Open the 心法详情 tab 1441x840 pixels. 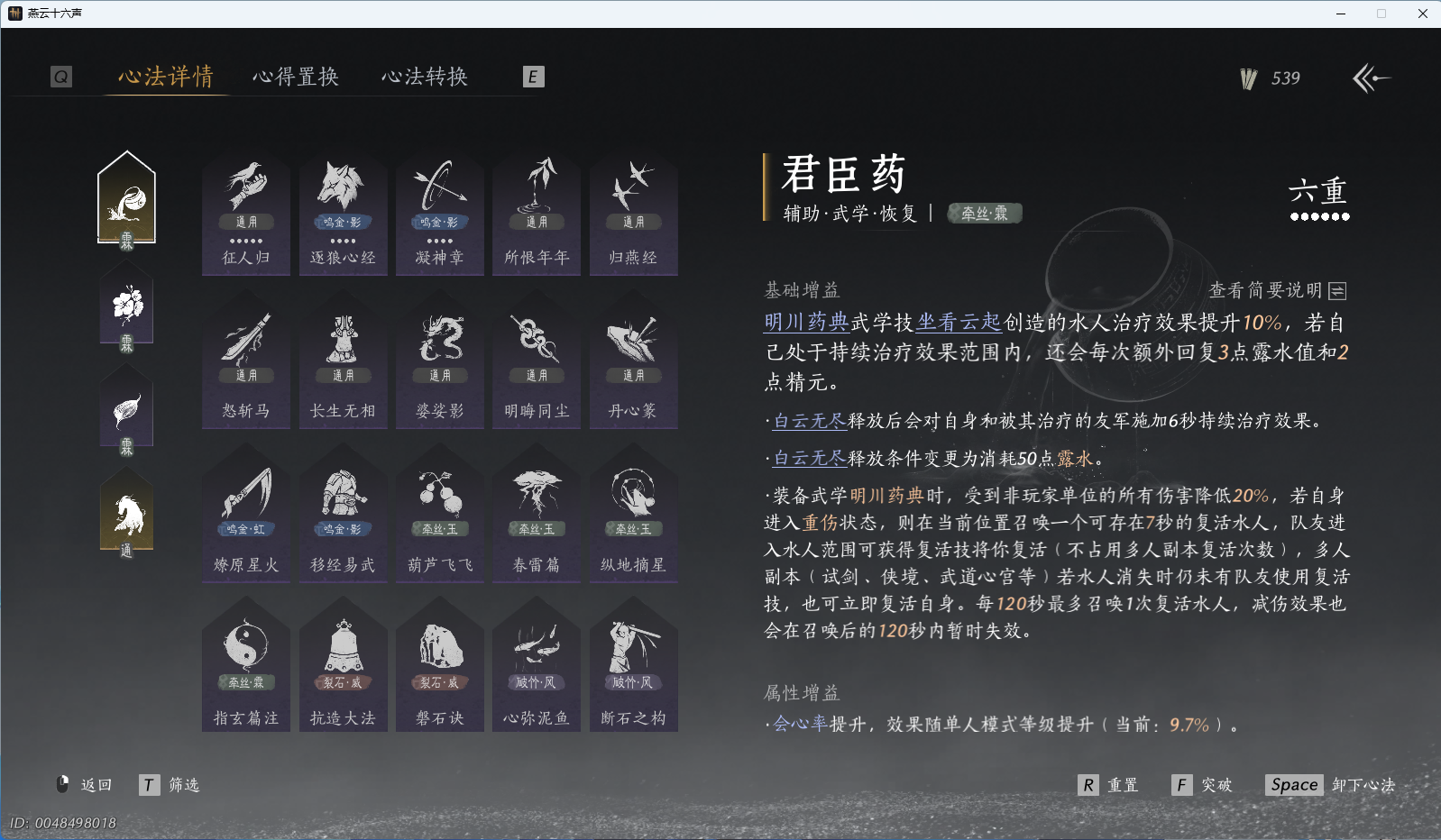click(166, 77)
